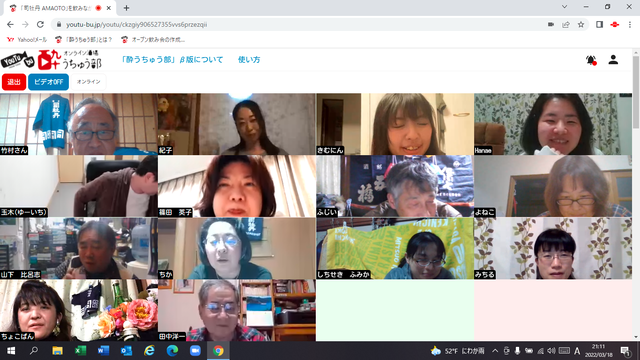Select みちる's video tile
Screen dimensions: 640x360
[x=553, y=248]
